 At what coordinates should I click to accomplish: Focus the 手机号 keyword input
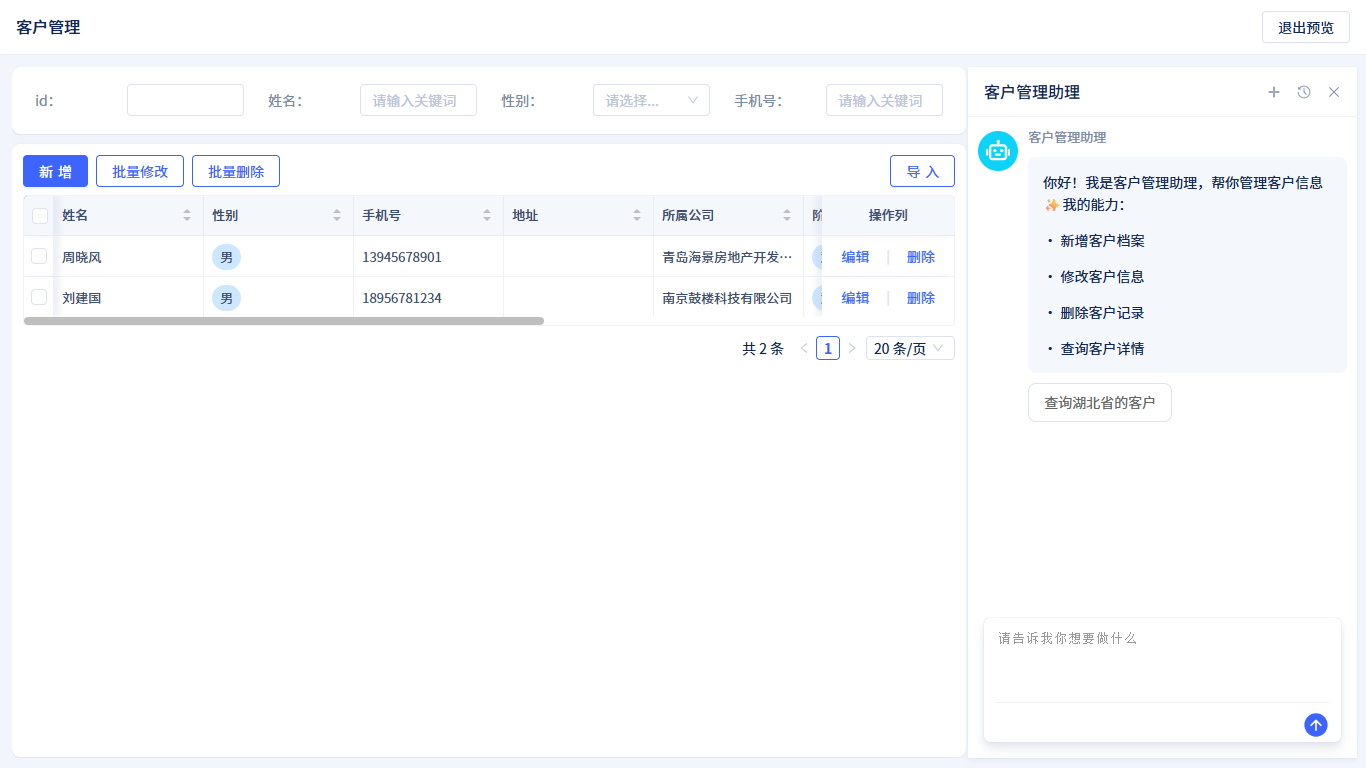[884, 100]
